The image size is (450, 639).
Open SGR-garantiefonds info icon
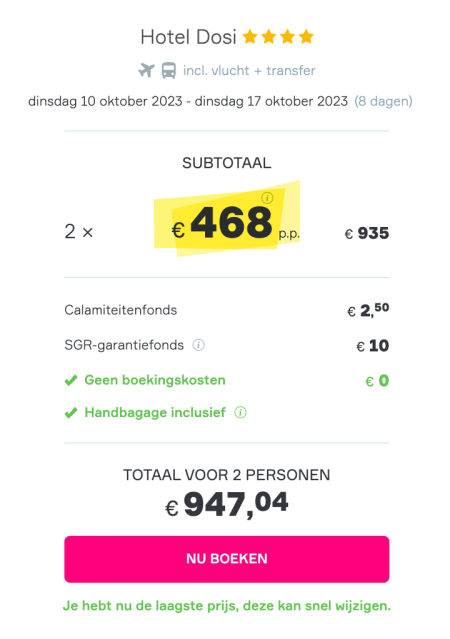coord(199,345)
